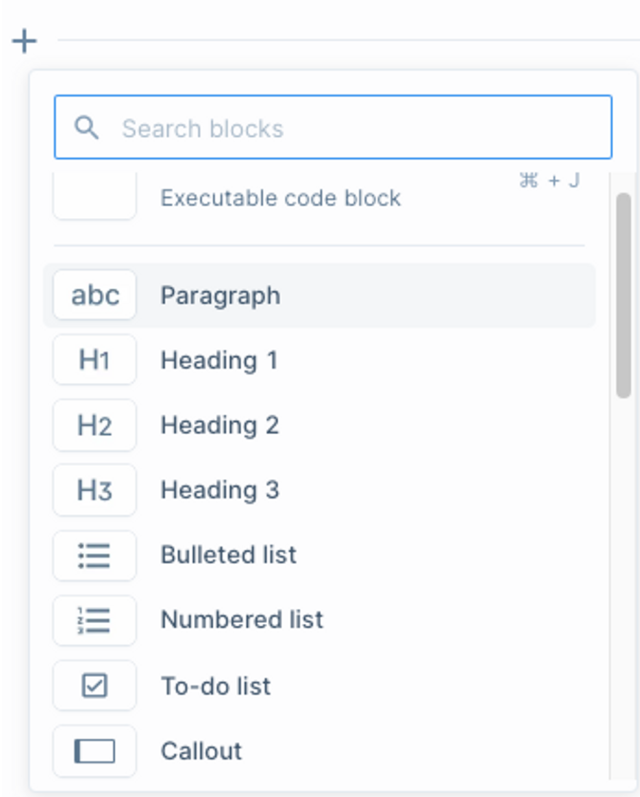The image size is (640, 797).
Task: Click the to-do checkbox icon
Action: pos(95,685)
